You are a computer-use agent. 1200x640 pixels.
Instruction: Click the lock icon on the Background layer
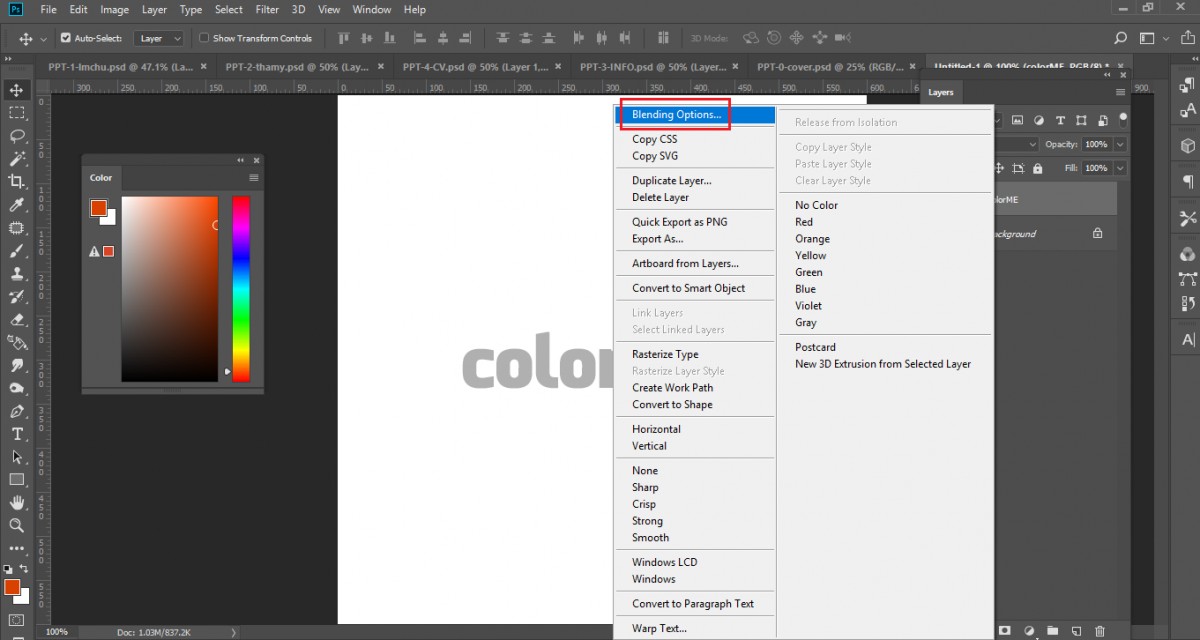pyautogui.click(x=1098, y=233)
